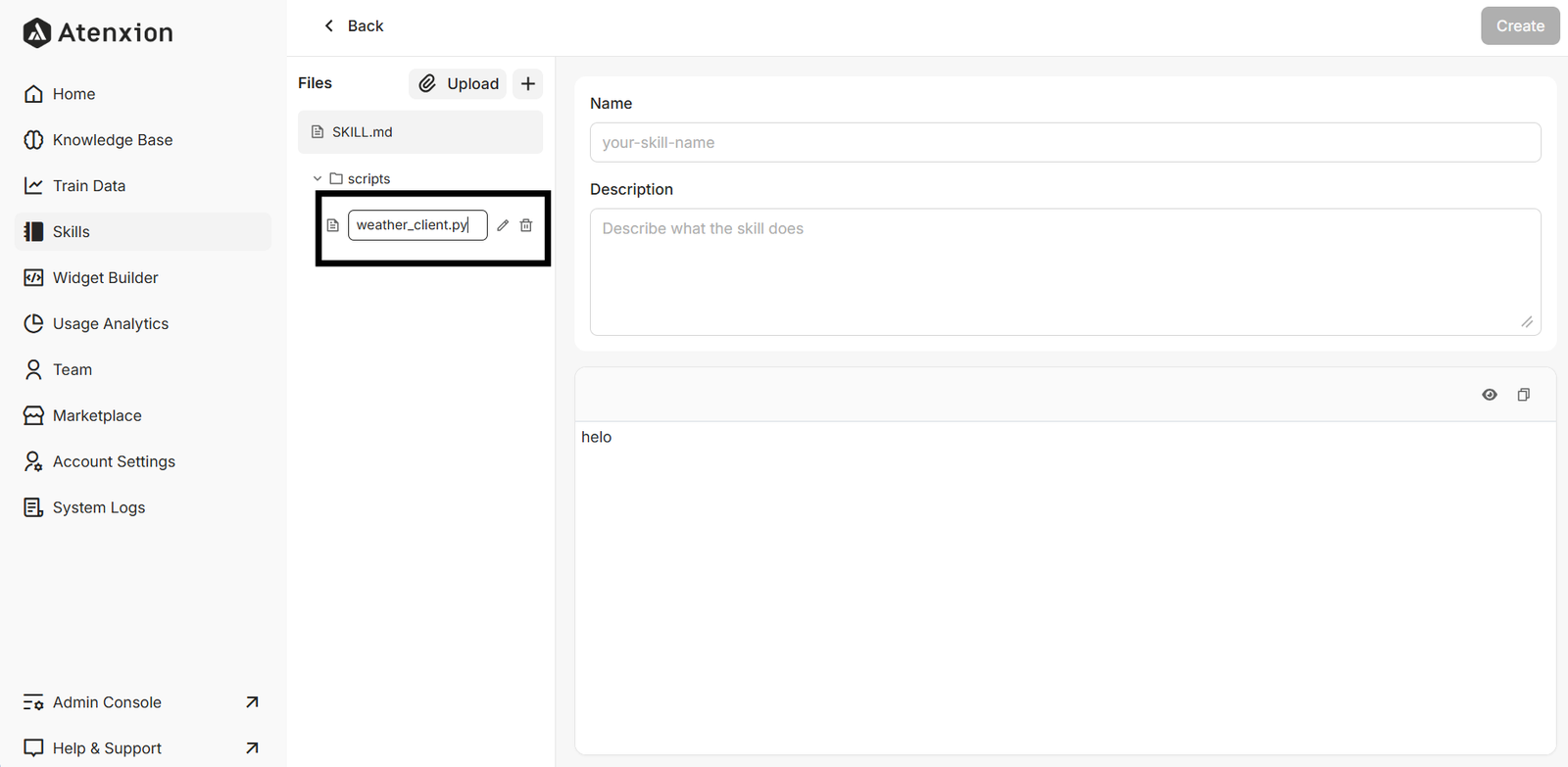The height and width of the screenshot is (767, 1568).
Task: Focus the Description text area
Action: coord(1065,272)
